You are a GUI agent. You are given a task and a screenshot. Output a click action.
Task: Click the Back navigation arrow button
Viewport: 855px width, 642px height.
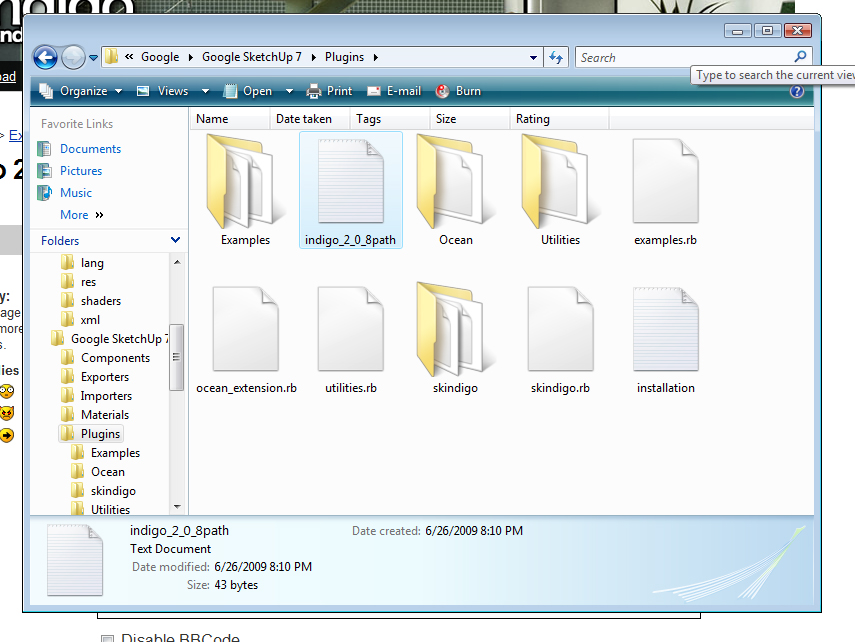pos(45,57)
